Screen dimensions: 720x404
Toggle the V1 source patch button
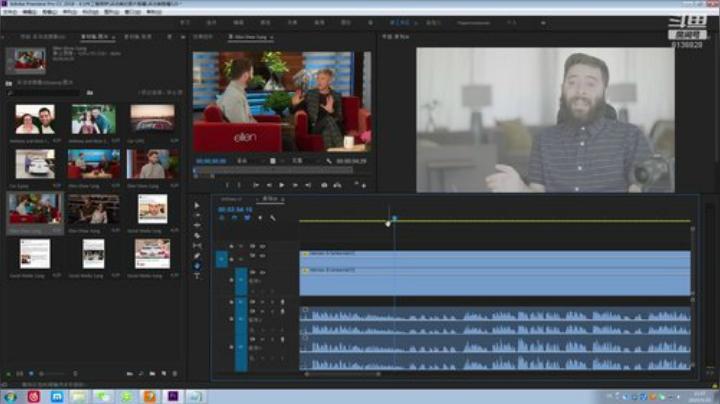click(221, 259)
